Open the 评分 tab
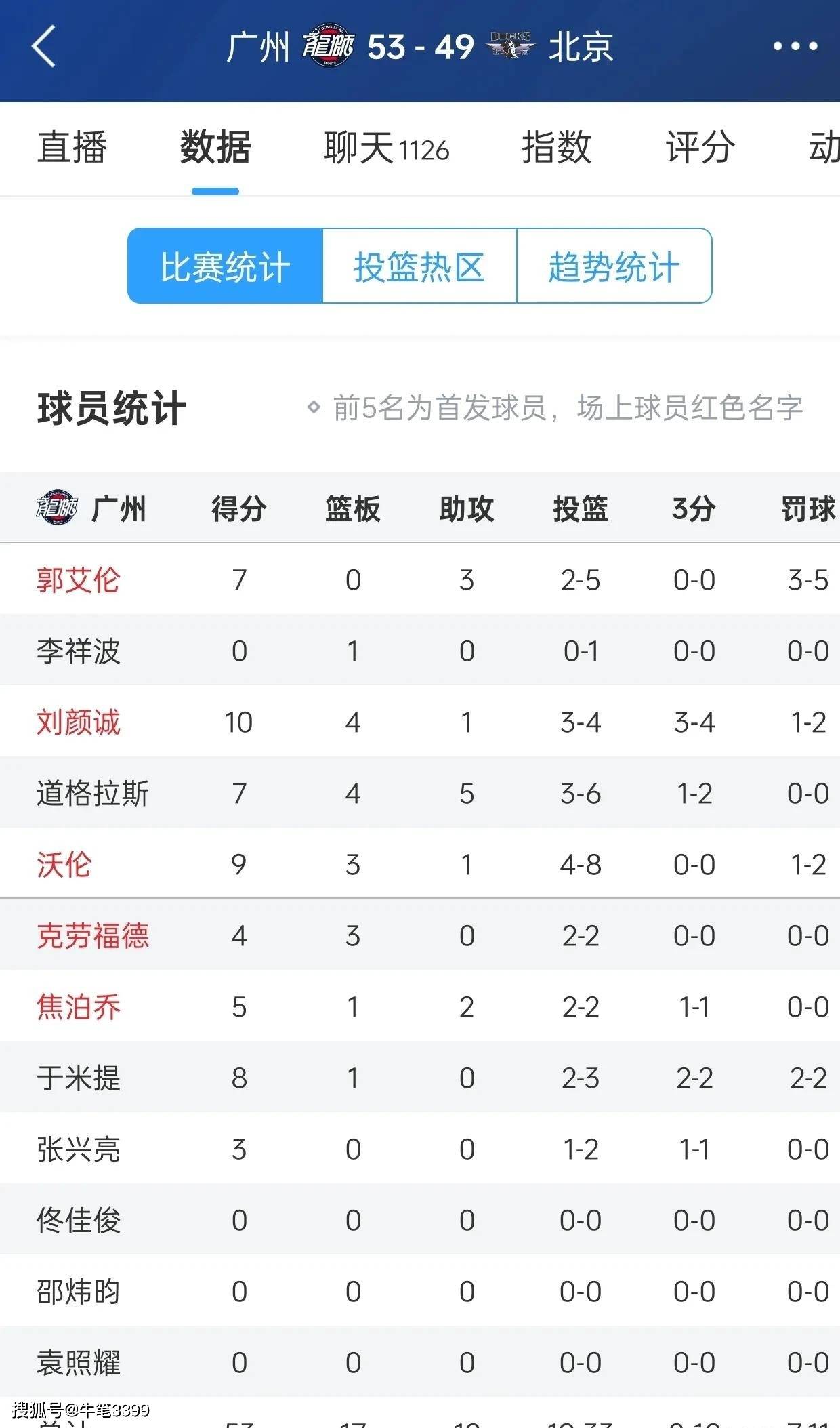This screenshot has width=840, height=1428. pyautogui.click(x=698, y=149)
